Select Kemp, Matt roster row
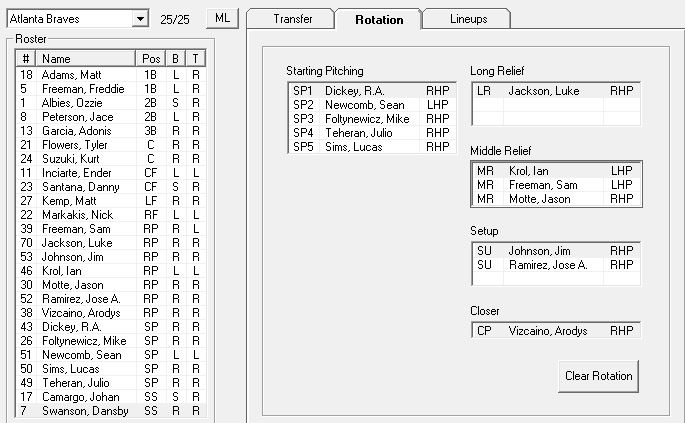685x423 pixels. pyautogui.click(x=111, y=201)
